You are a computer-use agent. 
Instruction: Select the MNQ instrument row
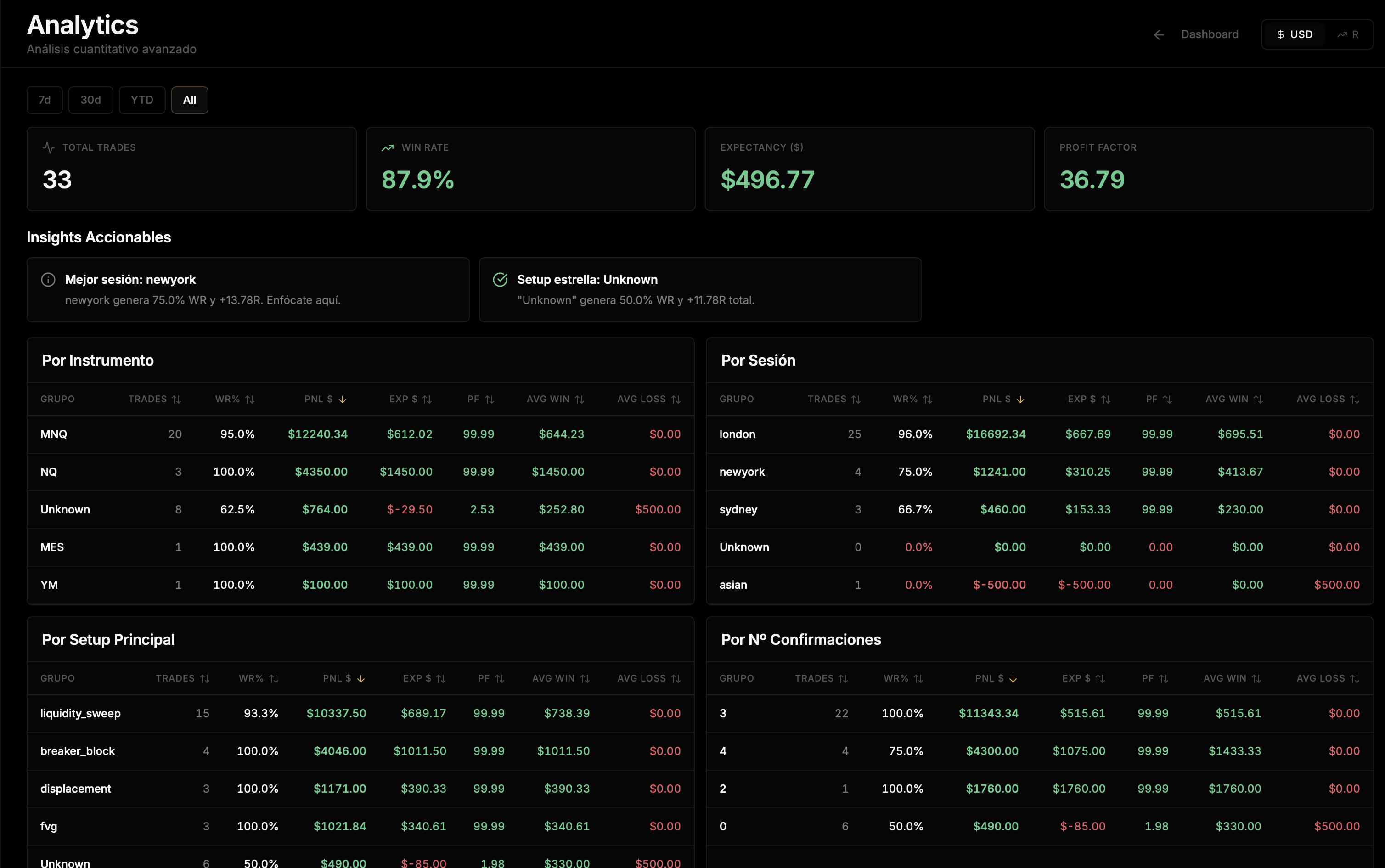(x=360, y=434)
